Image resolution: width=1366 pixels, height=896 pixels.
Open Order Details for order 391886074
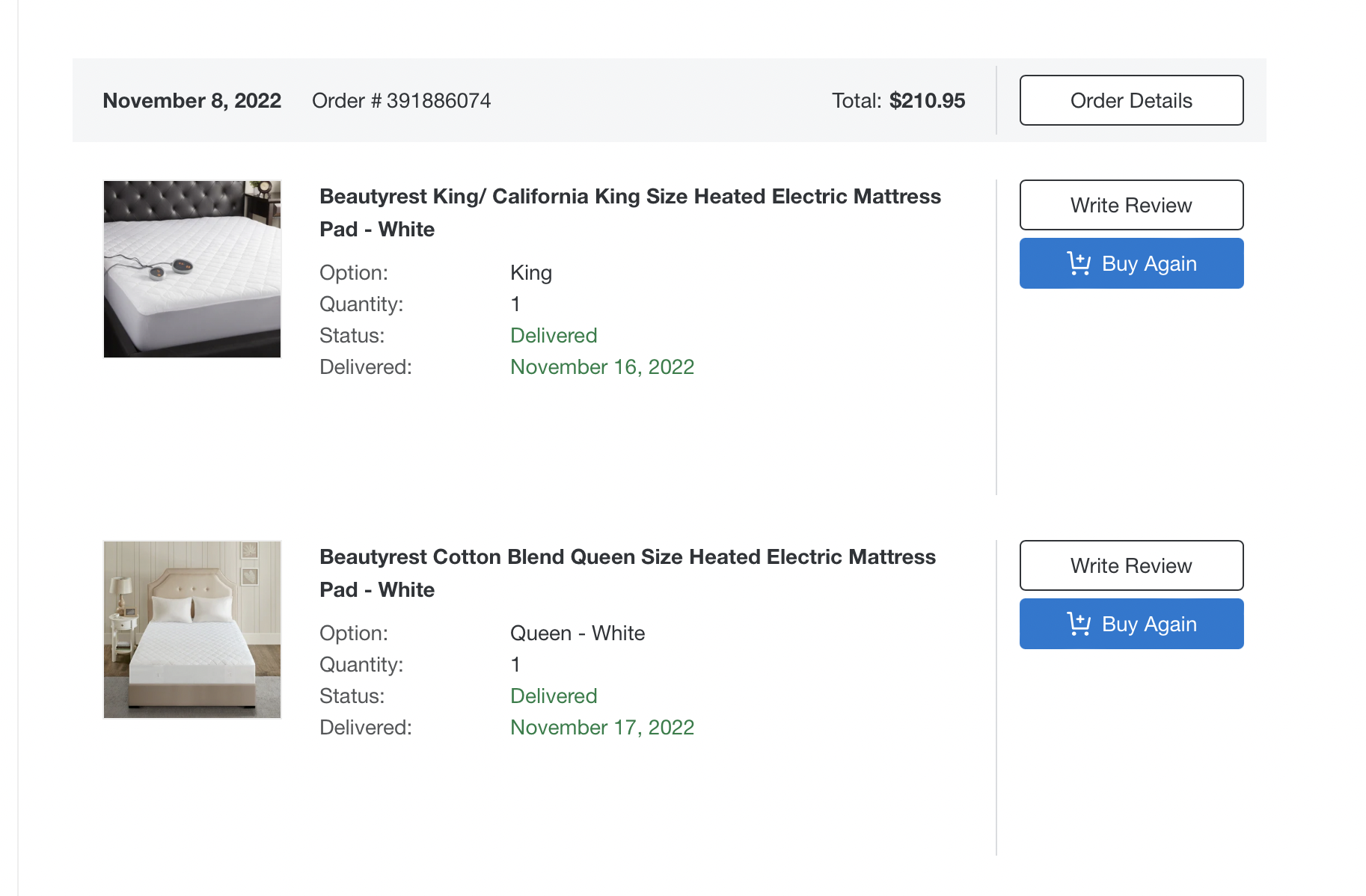(1131, 100)
